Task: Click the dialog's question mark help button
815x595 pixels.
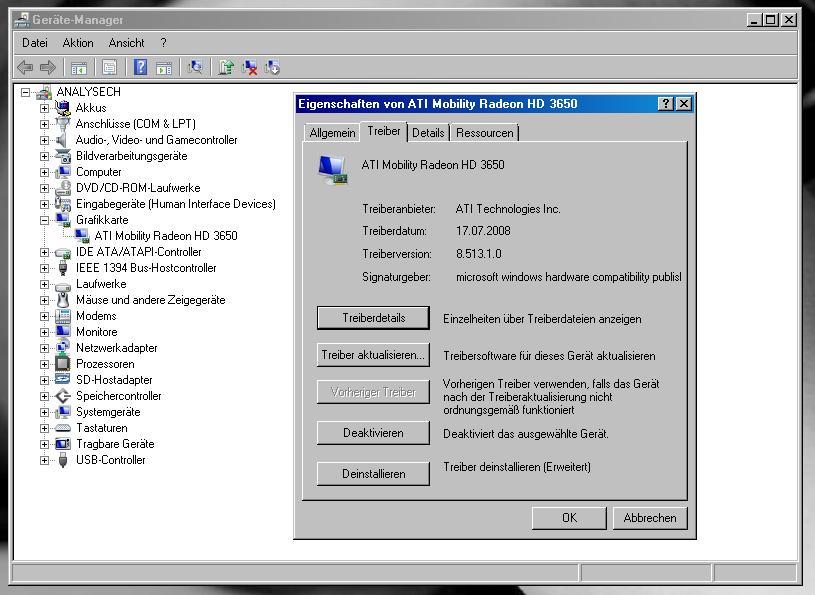Action: pyautogui.click(x=665, y=103)
